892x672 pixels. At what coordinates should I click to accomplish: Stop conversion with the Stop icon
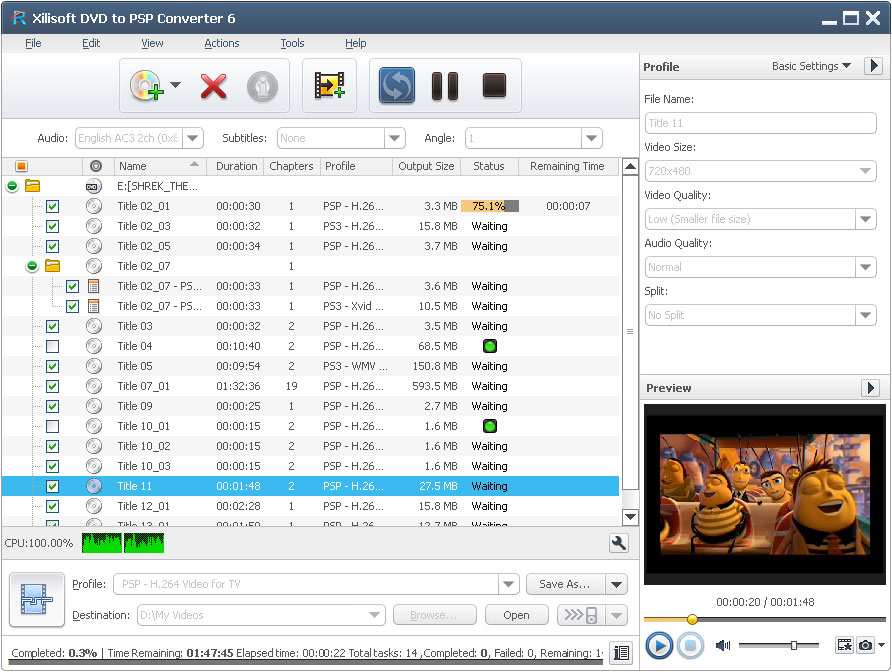[x=494, y=86]
